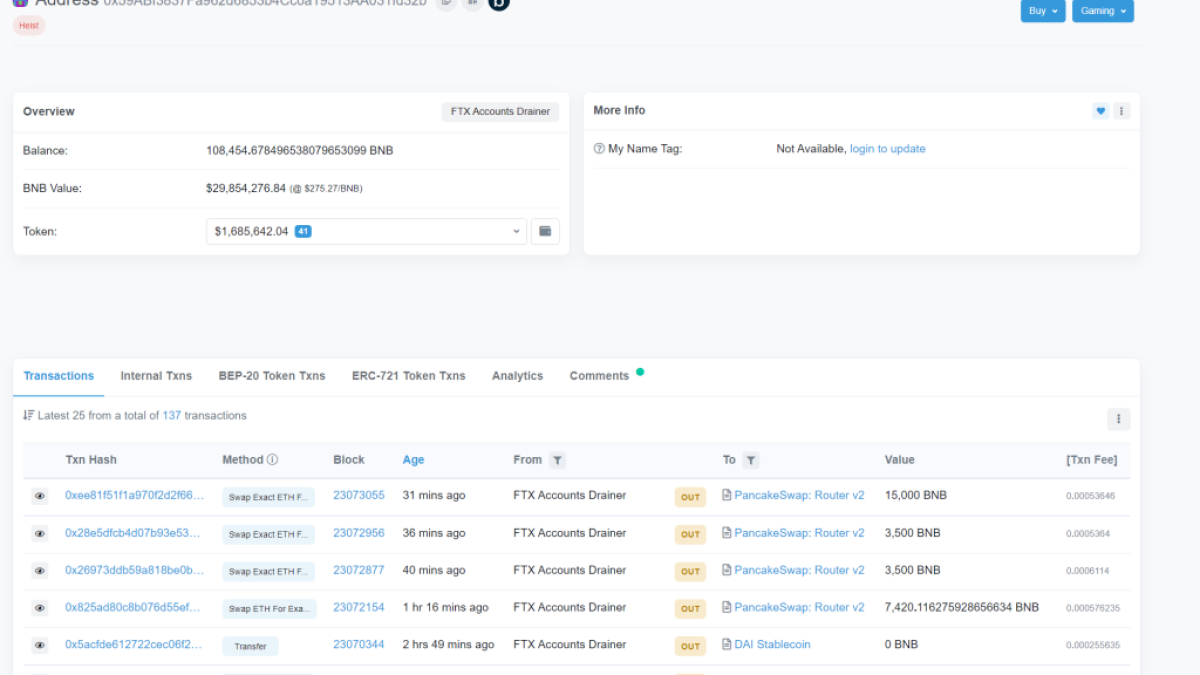The width and height of the screenshot is (1200, 675).
Task: Click the FTX Accounts Drainer tag in Overview
Action: [500, 111]
